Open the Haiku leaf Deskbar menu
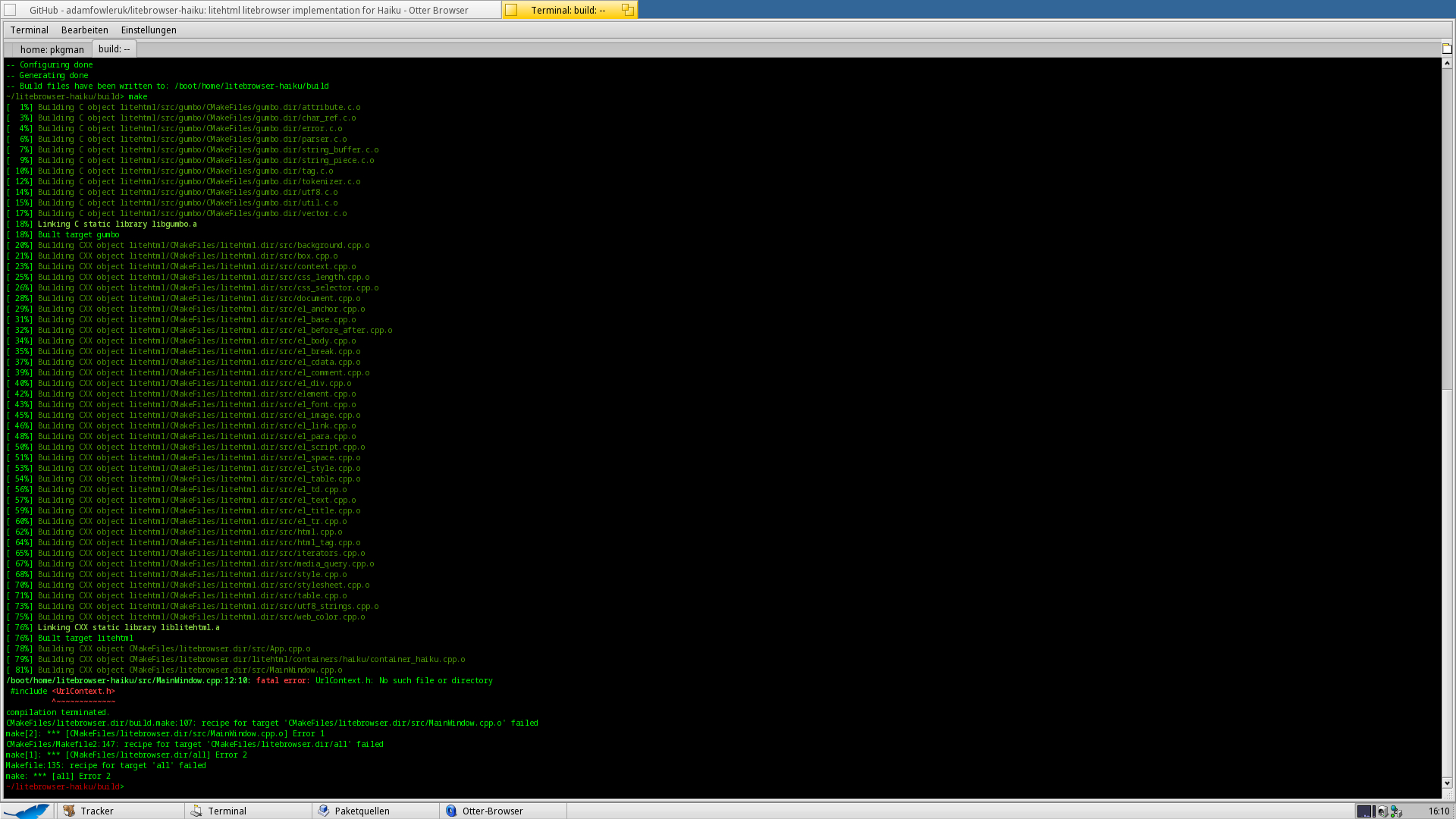Screen dimensions: 1456x819 (27, 811)
